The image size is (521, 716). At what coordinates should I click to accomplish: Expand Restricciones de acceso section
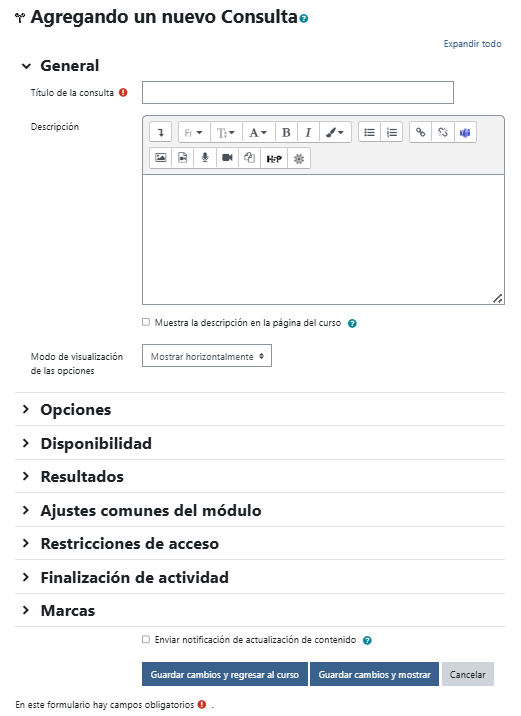(x=26, y=543)
